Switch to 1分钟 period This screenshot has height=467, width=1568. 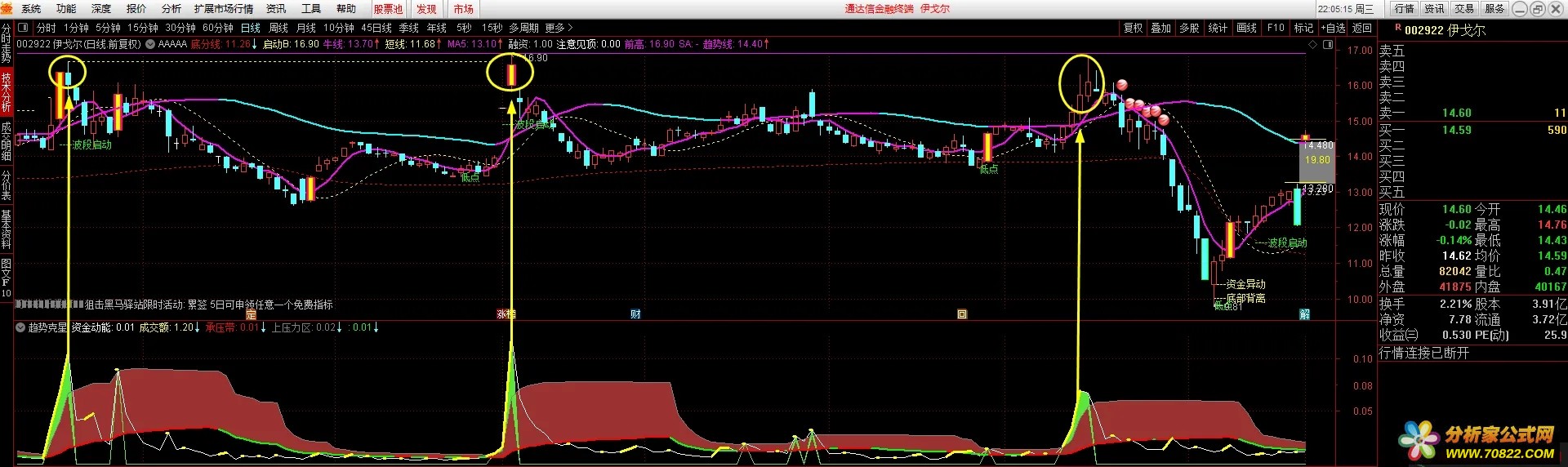[x=76, y=28]
